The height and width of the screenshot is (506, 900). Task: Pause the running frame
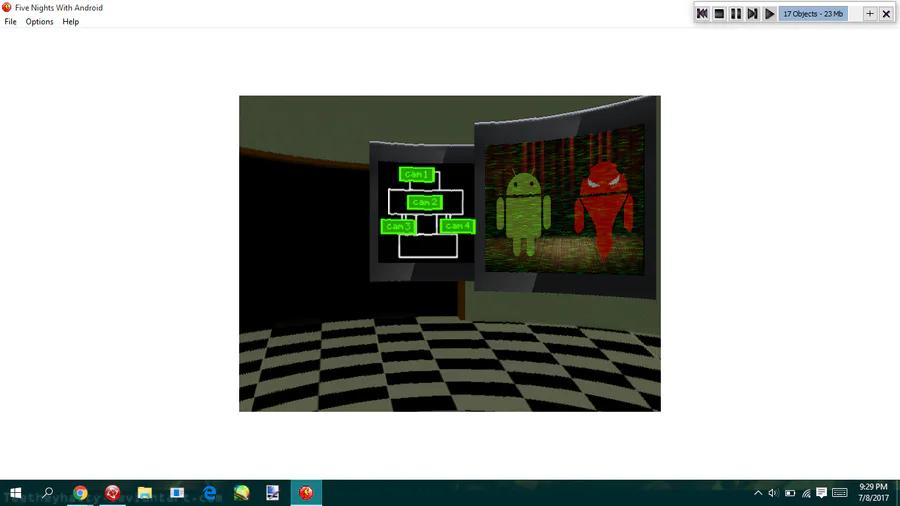coord(736,14)
